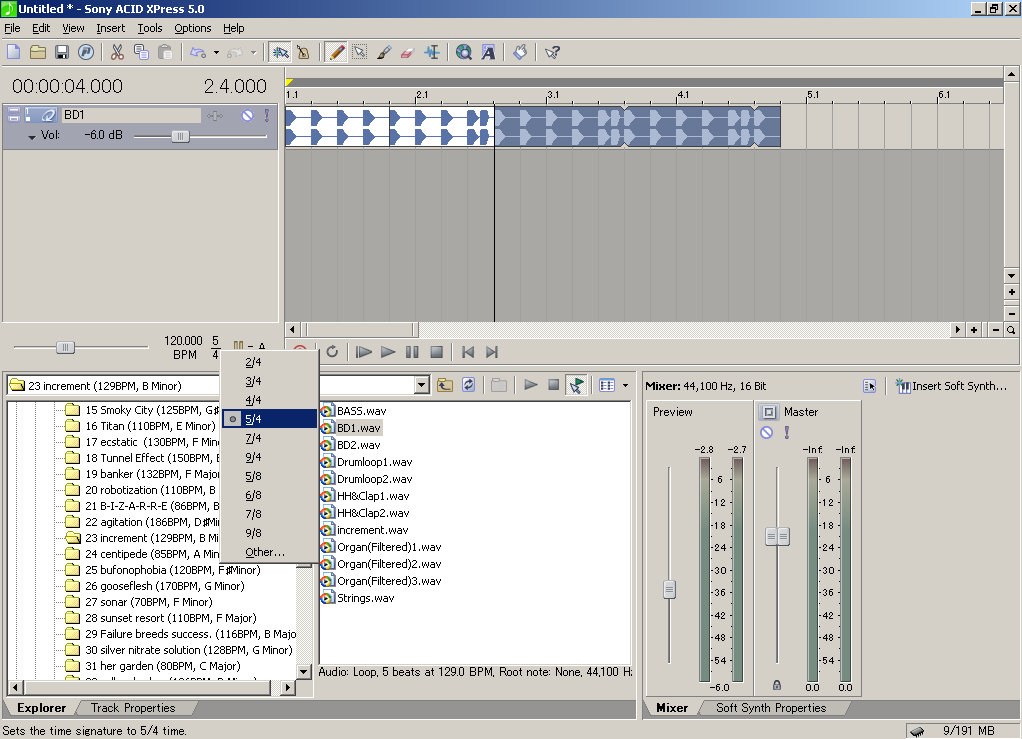The width and height of the screenshot is (1022, 739).
Task: Mute the BD1 track
Action: click(247, 115)
